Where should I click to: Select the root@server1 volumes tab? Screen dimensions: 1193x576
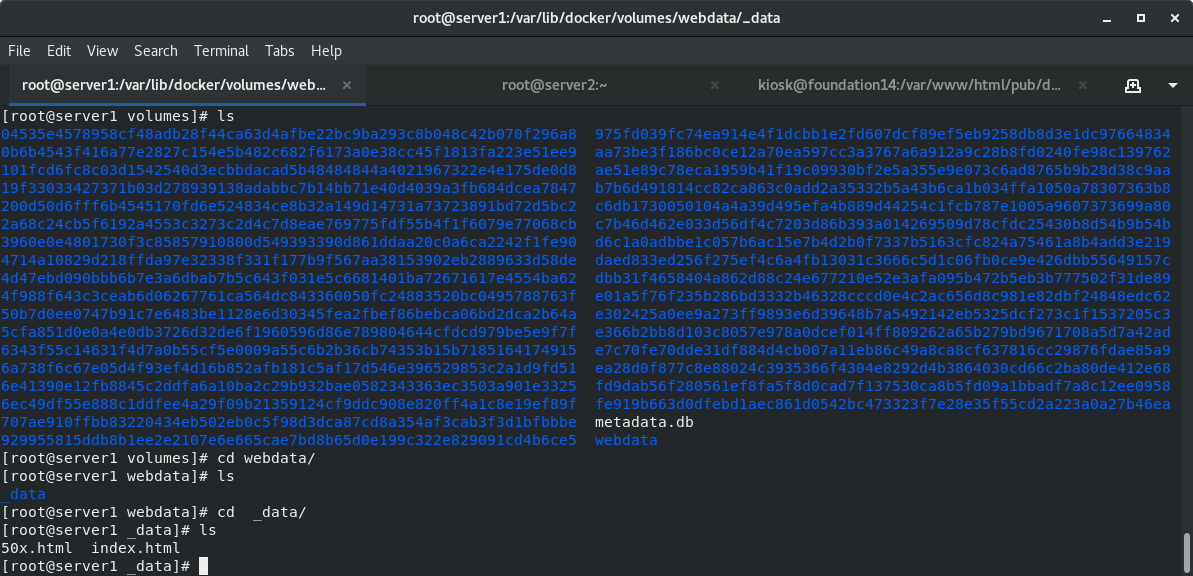(174, 85)
